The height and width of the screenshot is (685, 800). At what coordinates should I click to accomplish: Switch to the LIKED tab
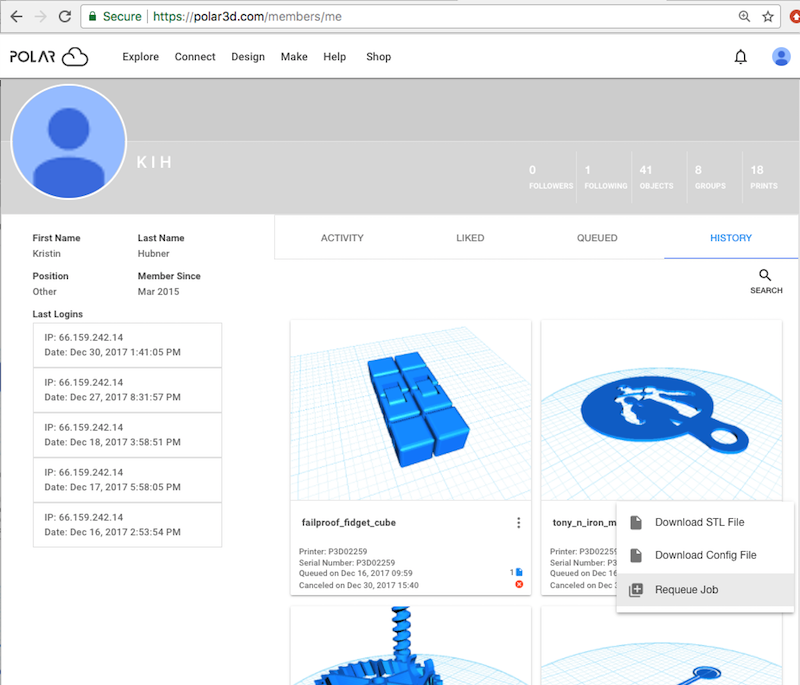(x=470, y=238)
